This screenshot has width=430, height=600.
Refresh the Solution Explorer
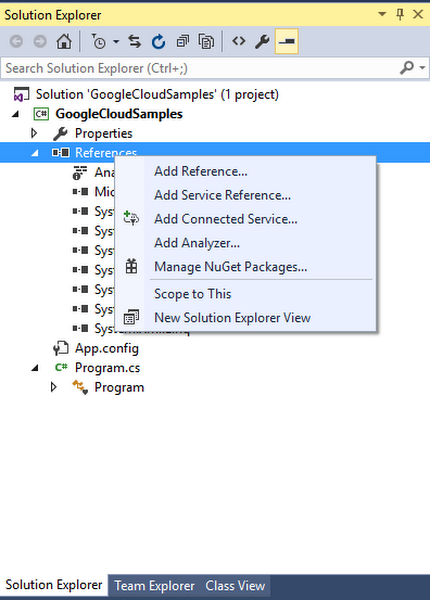tap(158, 41)
